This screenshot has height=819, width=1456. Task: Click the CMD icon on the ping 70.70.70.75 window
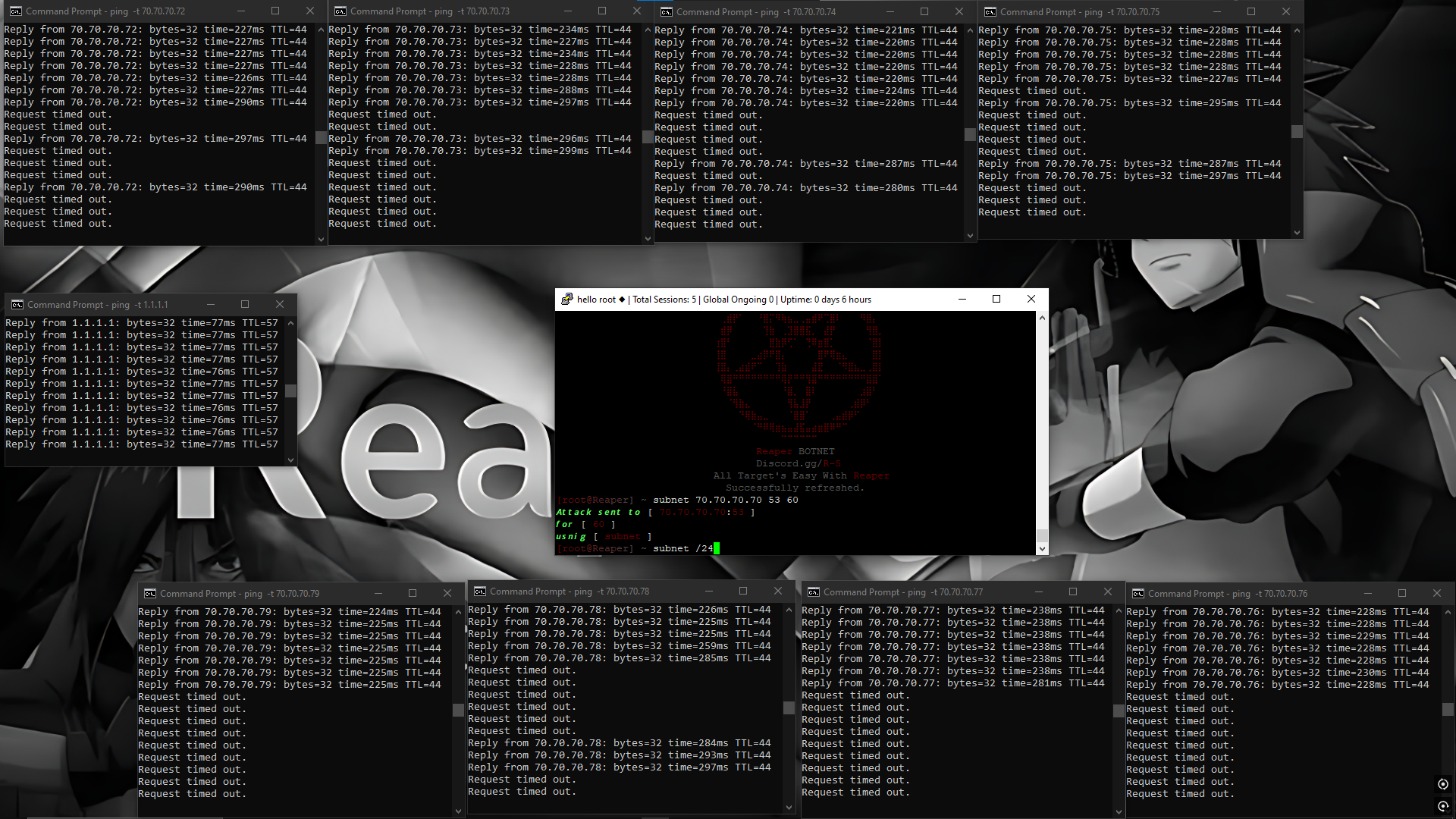point(991,11)
